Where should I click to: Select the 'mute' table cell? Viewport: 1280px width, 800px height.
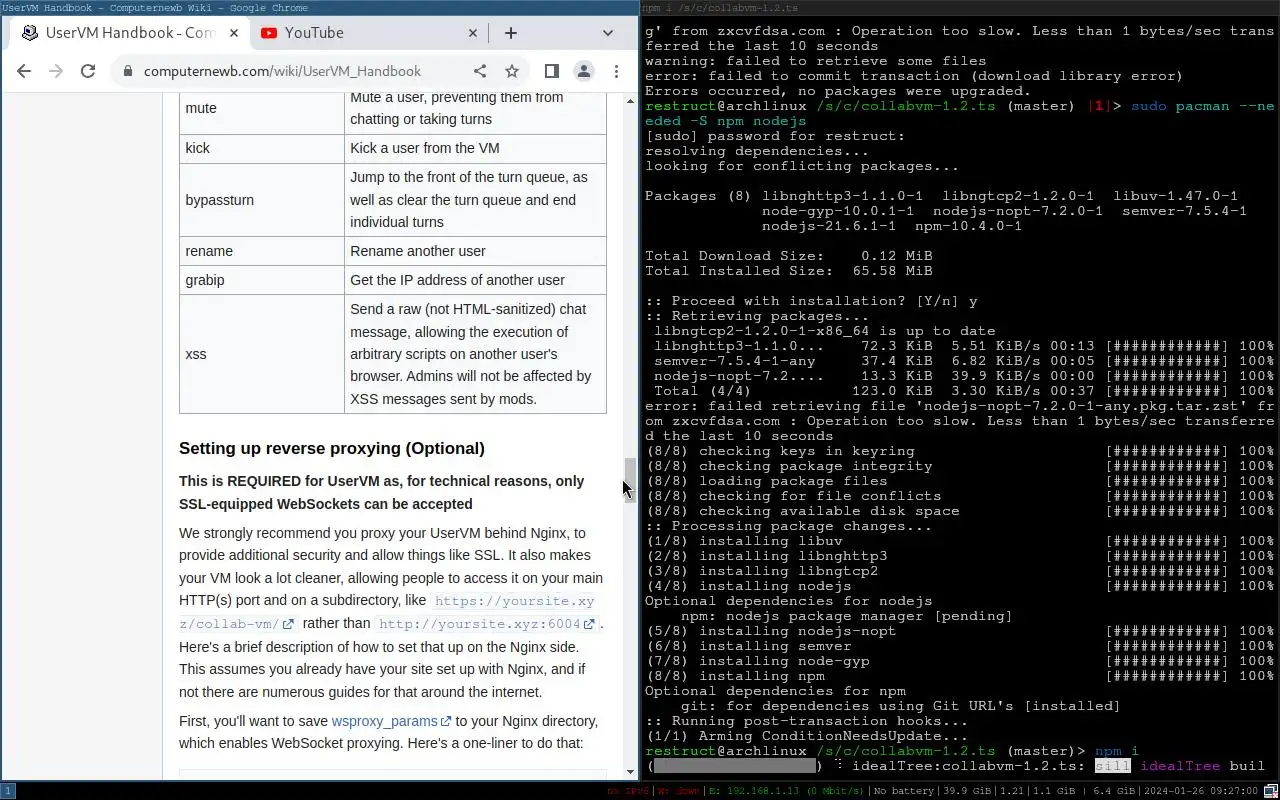click(x=262, y=108)
